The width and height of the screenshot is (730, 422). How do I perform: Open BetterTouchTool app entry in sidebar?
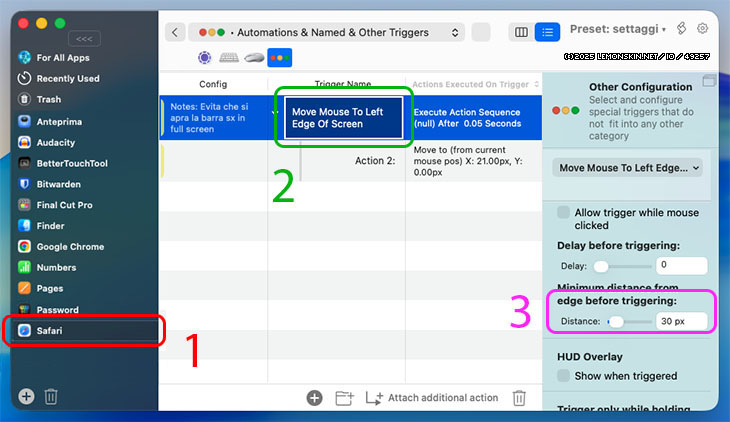(71, 163)
